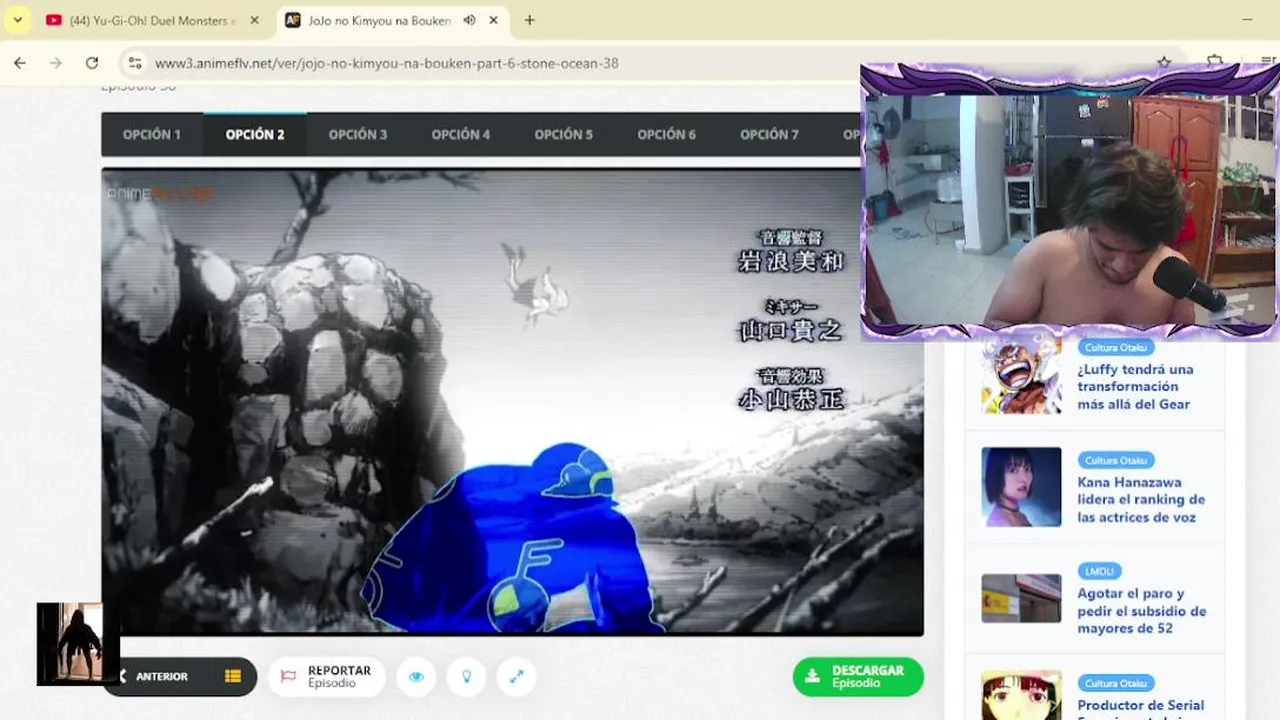Click the LMDLI tag label
This screenshot has height=720, width=1280.
click(1099, 571)
